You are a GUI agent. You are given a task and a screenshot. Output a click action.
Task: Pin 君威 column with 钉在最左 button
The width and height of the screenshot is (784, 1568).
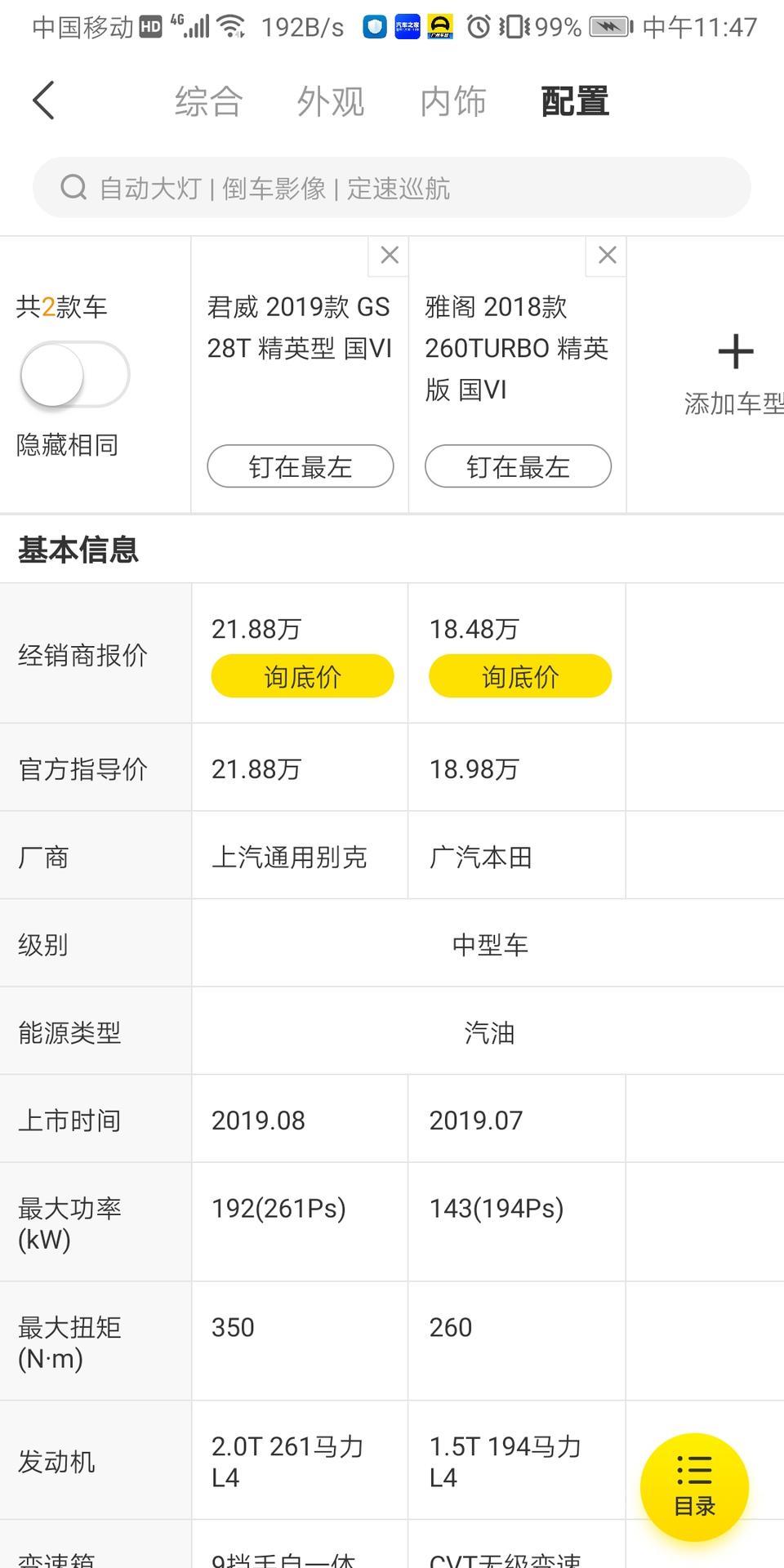[x=301, y=466]
